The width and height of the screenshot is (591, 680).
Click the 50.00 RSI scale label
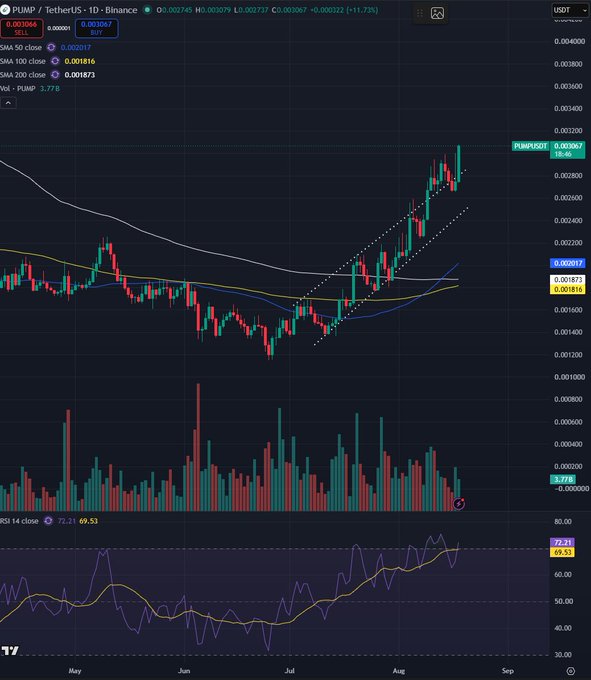(x=563, y=601)
